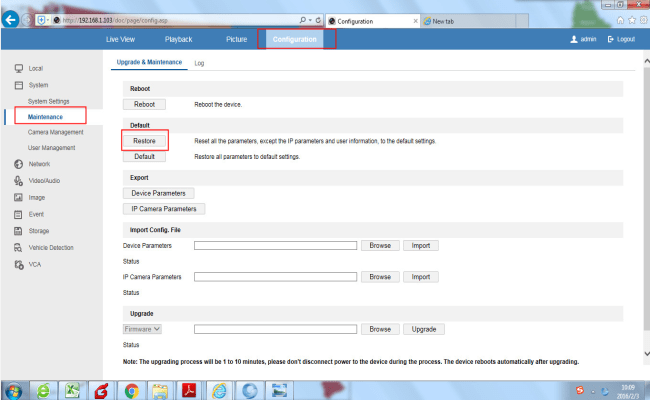
Task: Open the Live View tab
Action: [x=120, y=39]
